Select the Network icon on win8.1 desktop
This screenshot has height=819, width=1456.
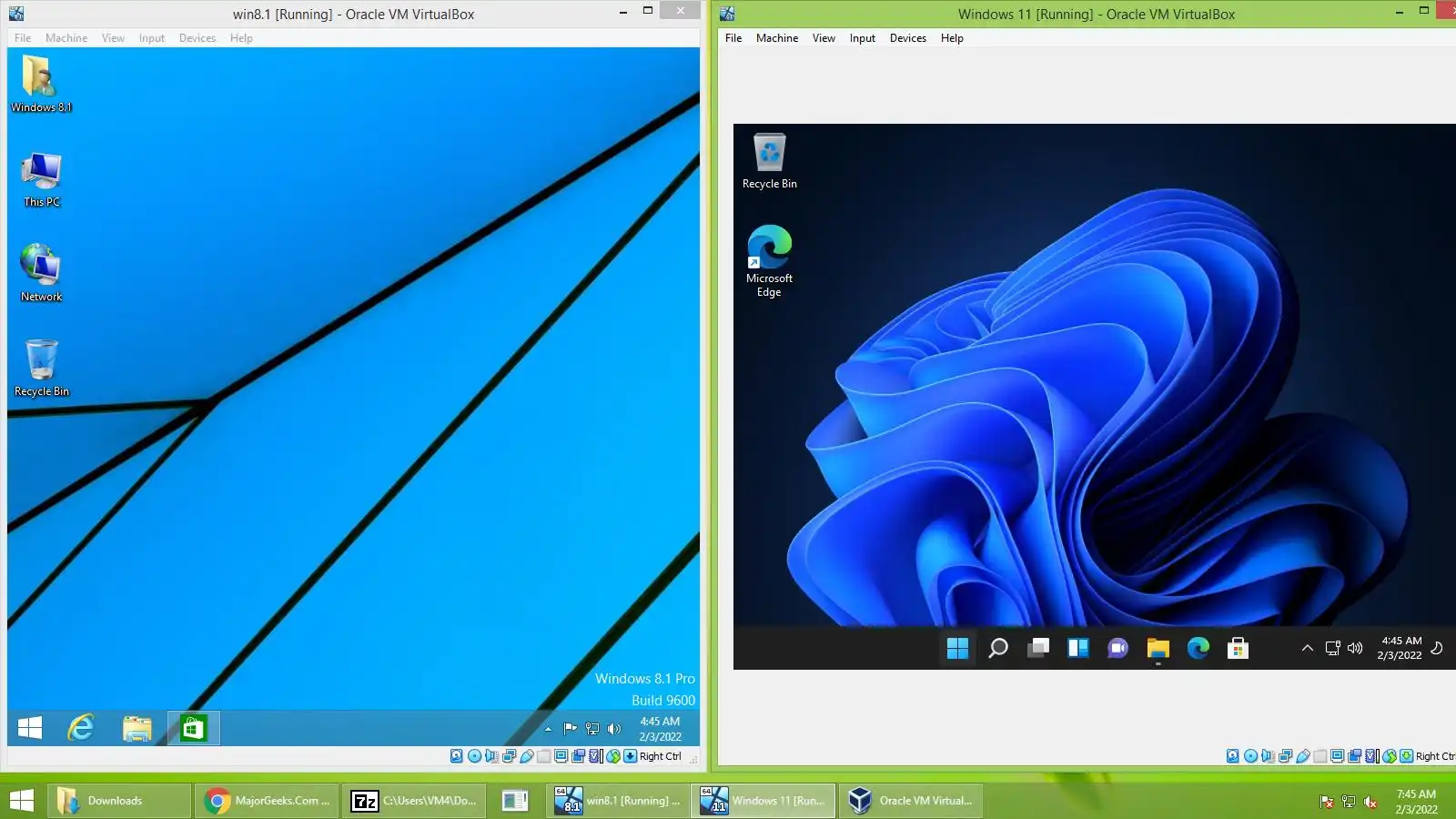click(x=41, y=273)
